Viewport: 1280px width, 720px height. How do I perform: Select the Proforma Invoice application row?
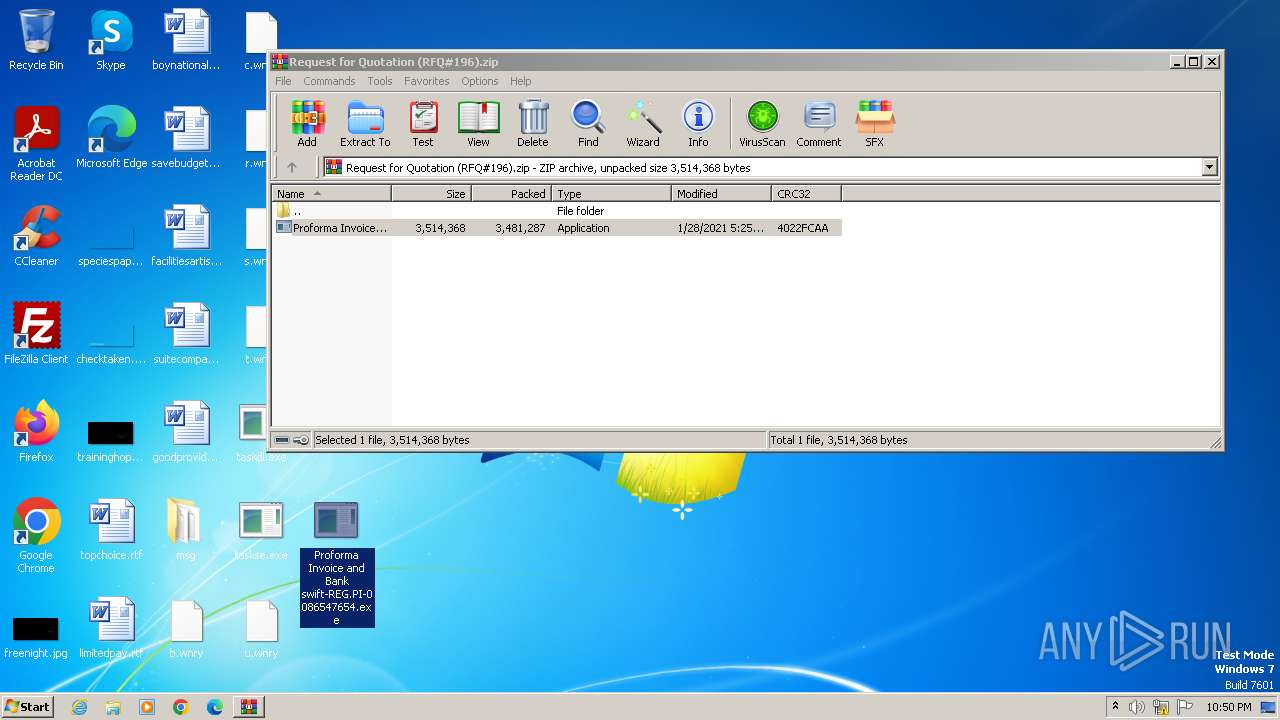click(x=557, y=228)
